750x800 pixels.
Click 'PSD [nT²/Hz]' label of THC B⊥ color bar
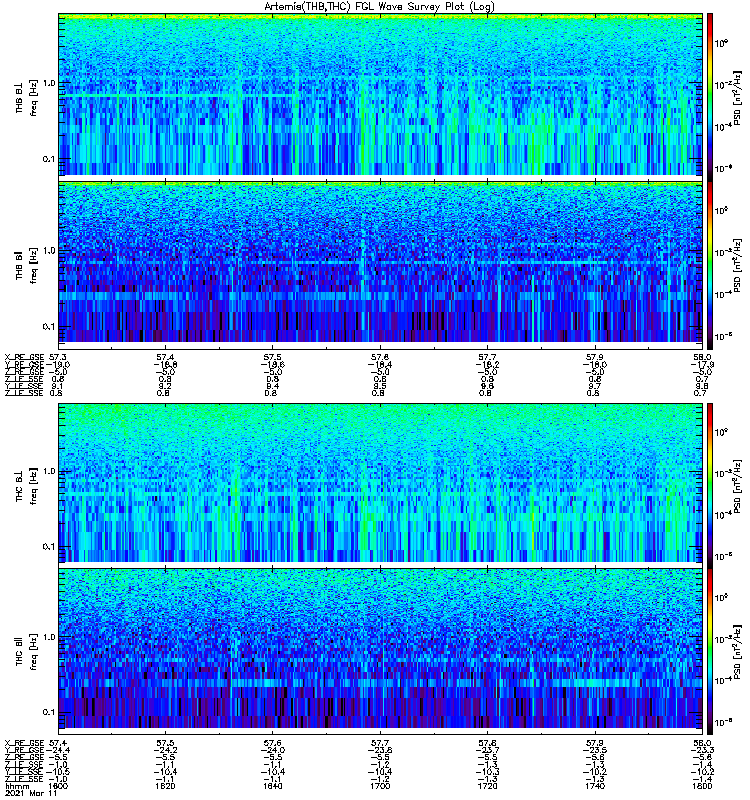(737, 485)
